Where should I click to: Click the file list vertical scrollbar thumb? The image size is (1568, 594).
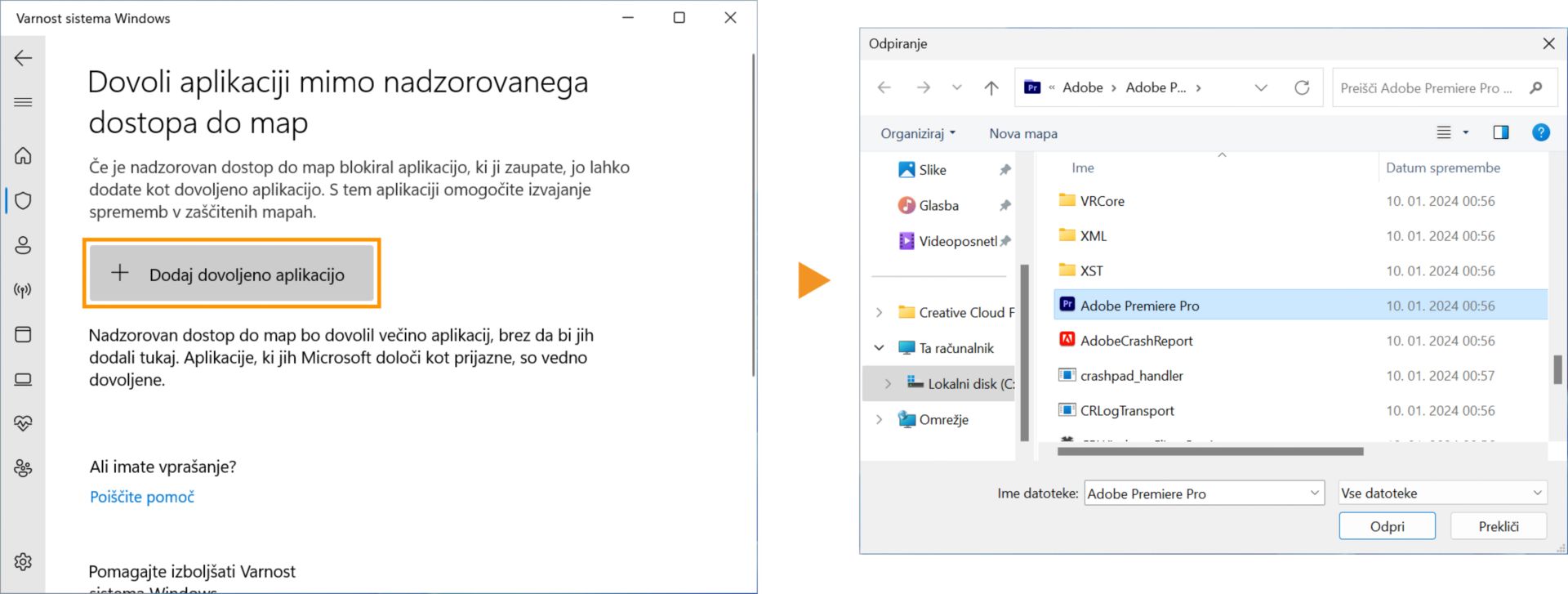click(1558, 369)
